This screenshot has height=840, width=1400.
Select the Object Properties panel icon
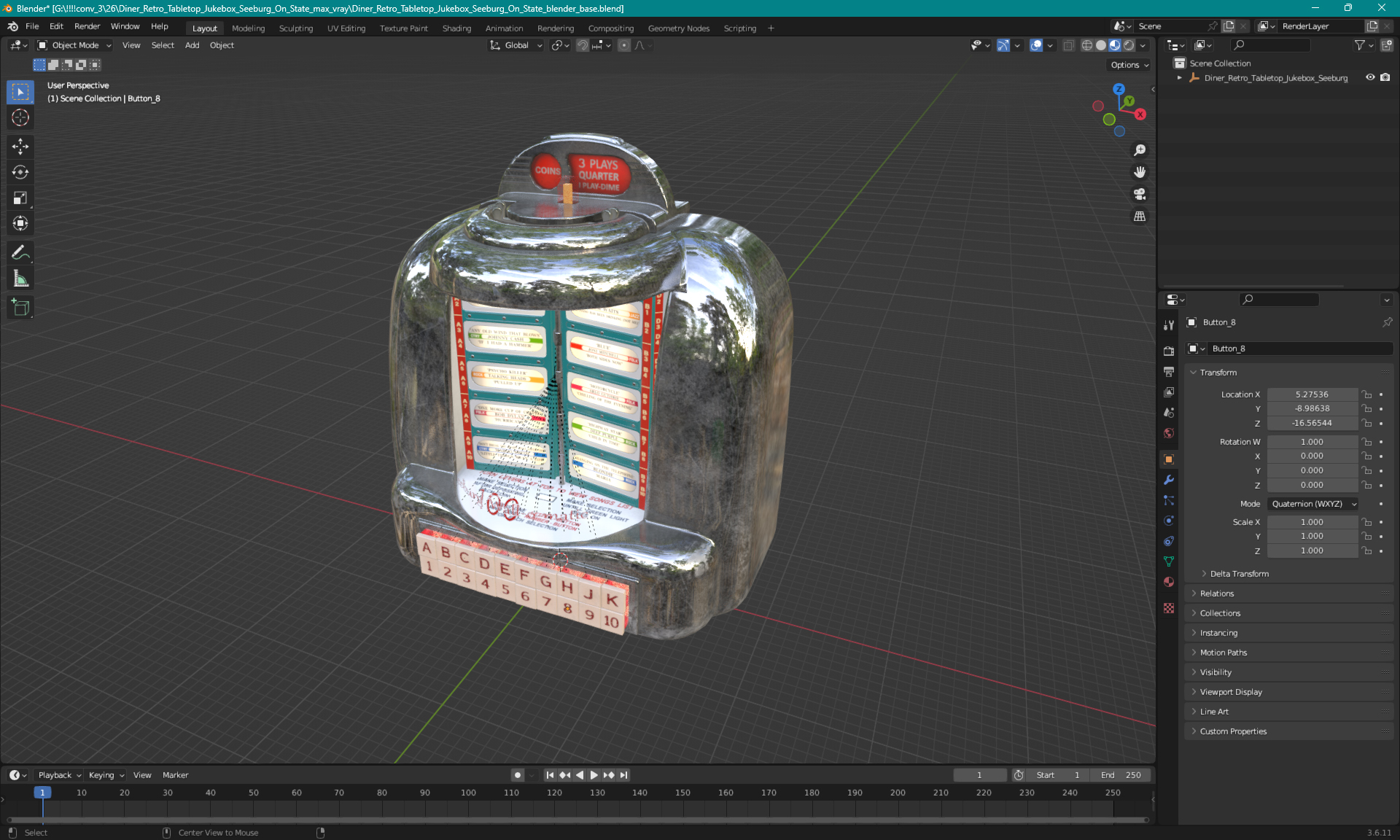click(x=1169, y=459)
